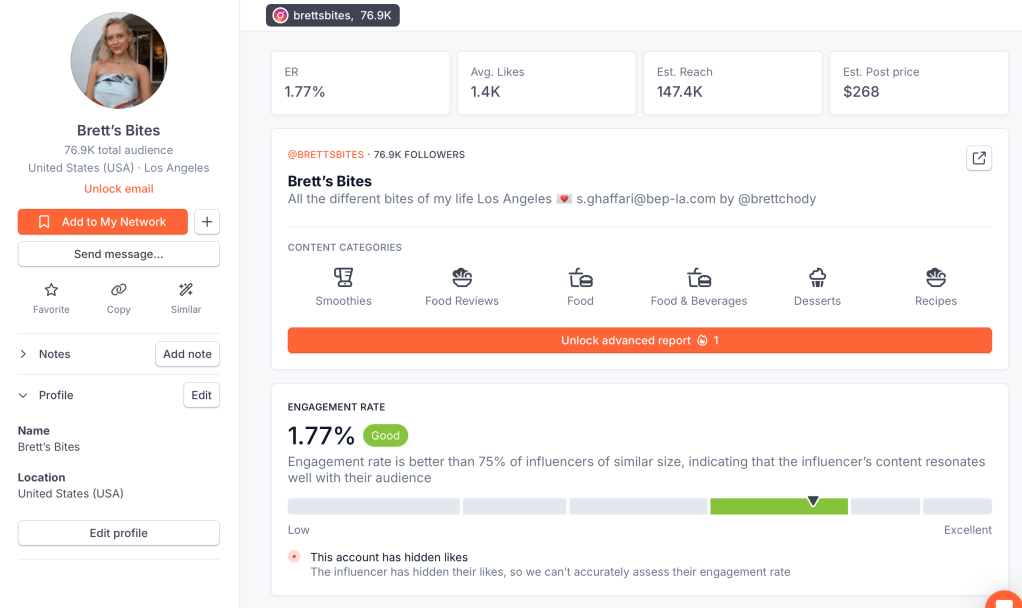The width and height of the screenshot is (1022, 608).
Task: Click the Add note button
Action: tap(187, 354)
